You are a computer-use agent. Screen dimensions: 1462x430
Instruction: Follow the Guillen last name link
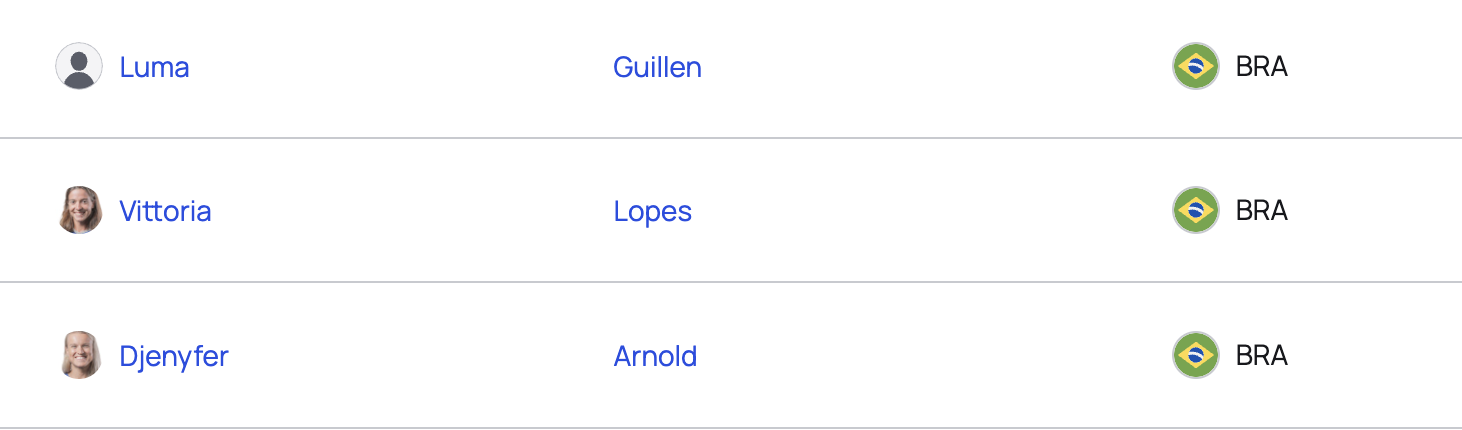(x=657, y=67)
